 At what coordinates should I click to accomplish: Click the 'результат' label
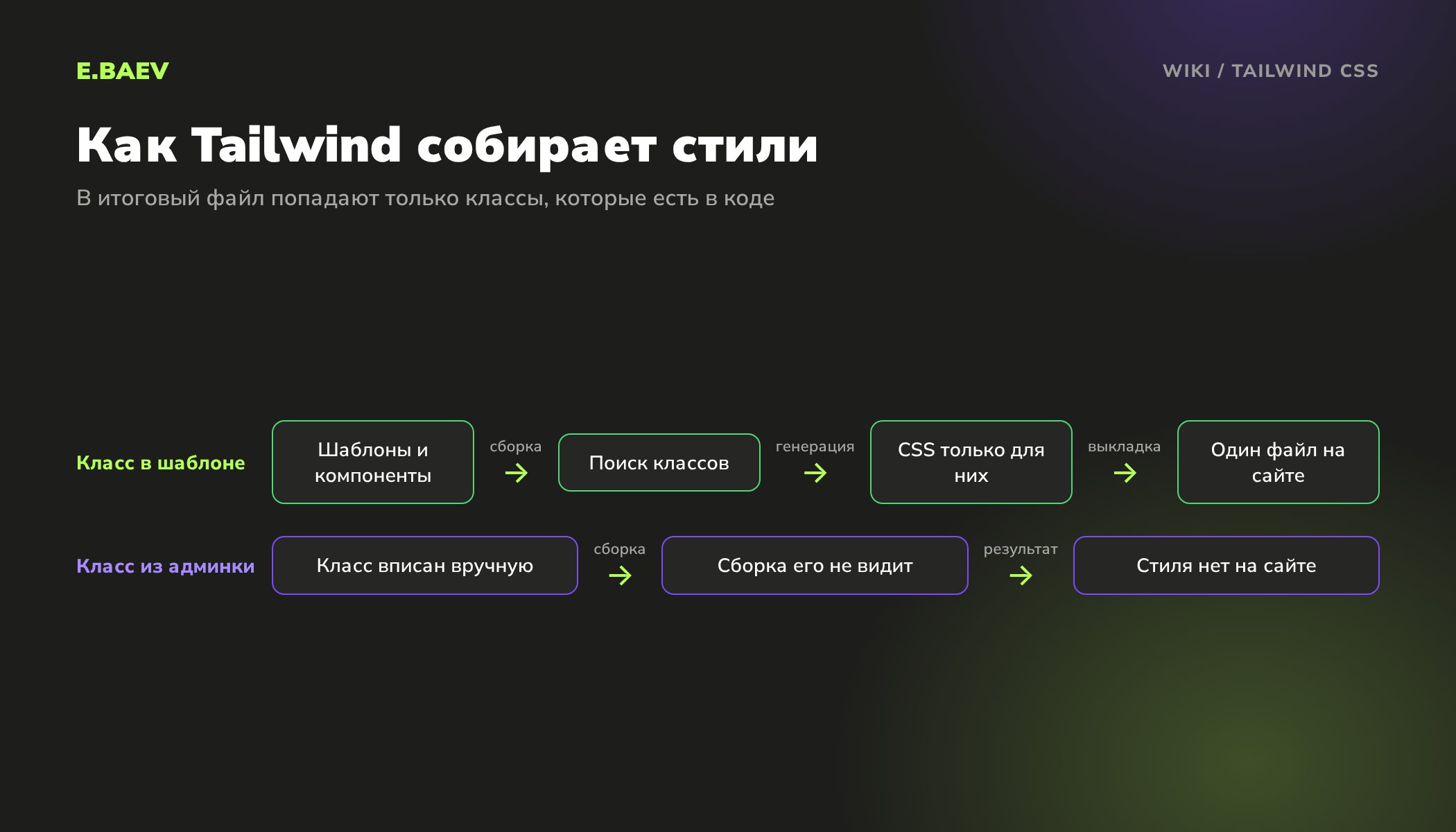tap(1021, 549)
